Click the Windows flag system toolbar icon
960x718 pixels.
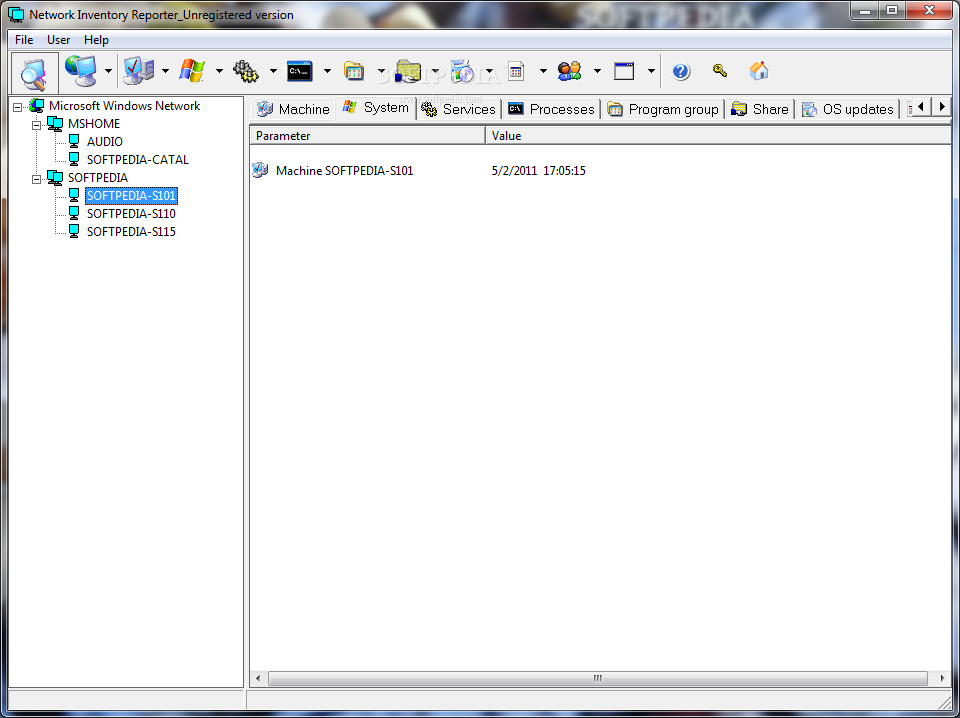[x=192, y=71]
